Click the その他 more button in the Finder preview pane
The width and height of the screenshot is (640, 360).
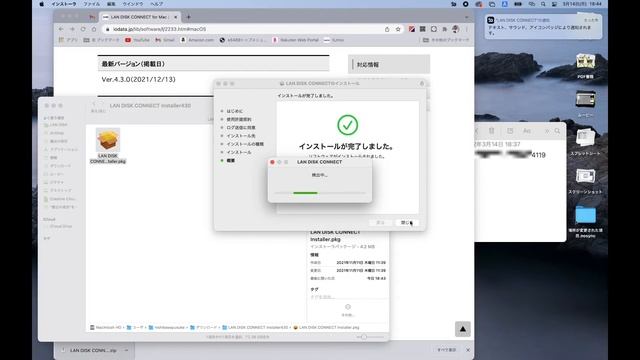click(x=348, y=310)
